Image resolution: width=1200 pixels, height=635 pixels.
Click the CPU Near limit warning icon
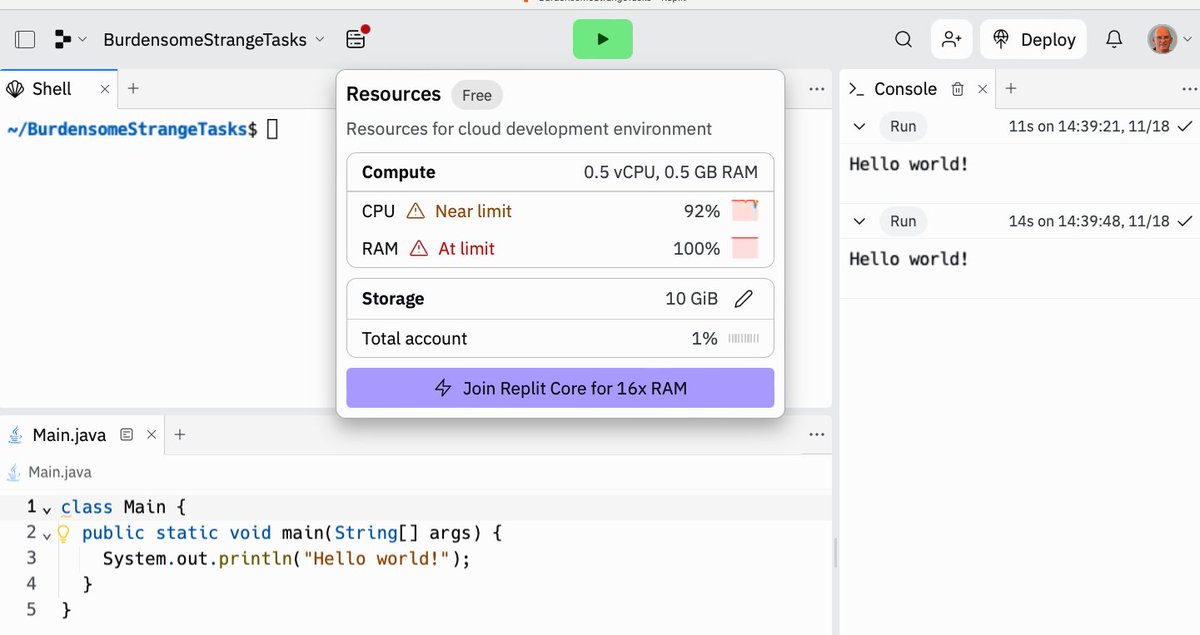415,211
